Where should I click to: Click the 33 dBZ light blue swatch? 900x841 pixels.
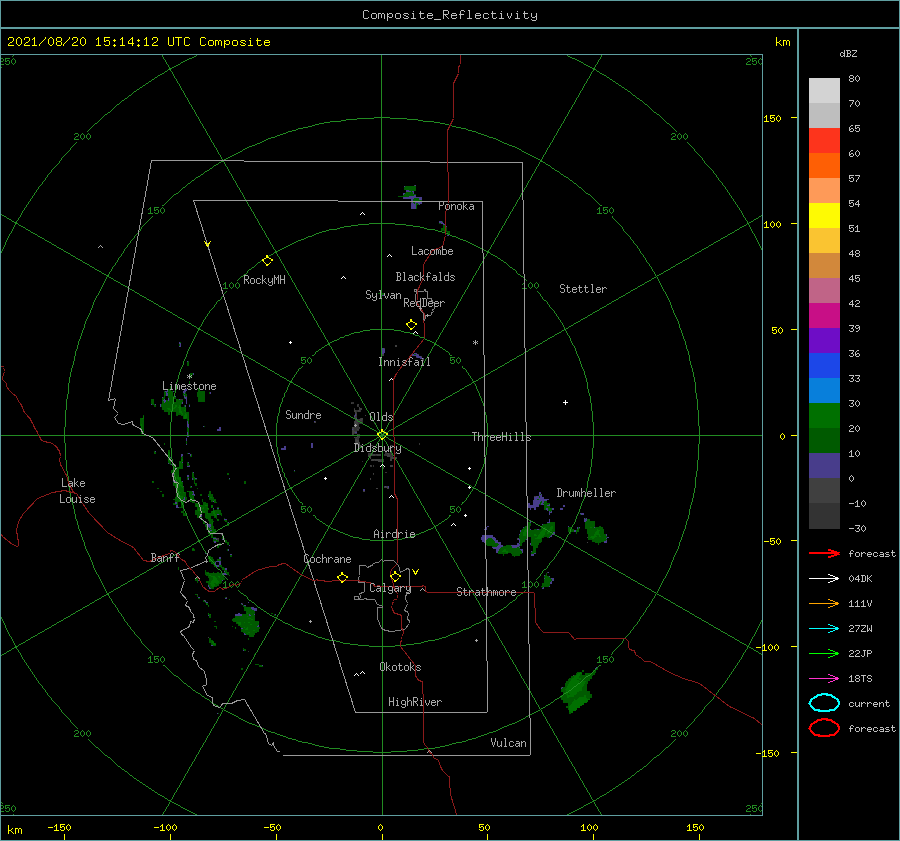coord(824,390)
